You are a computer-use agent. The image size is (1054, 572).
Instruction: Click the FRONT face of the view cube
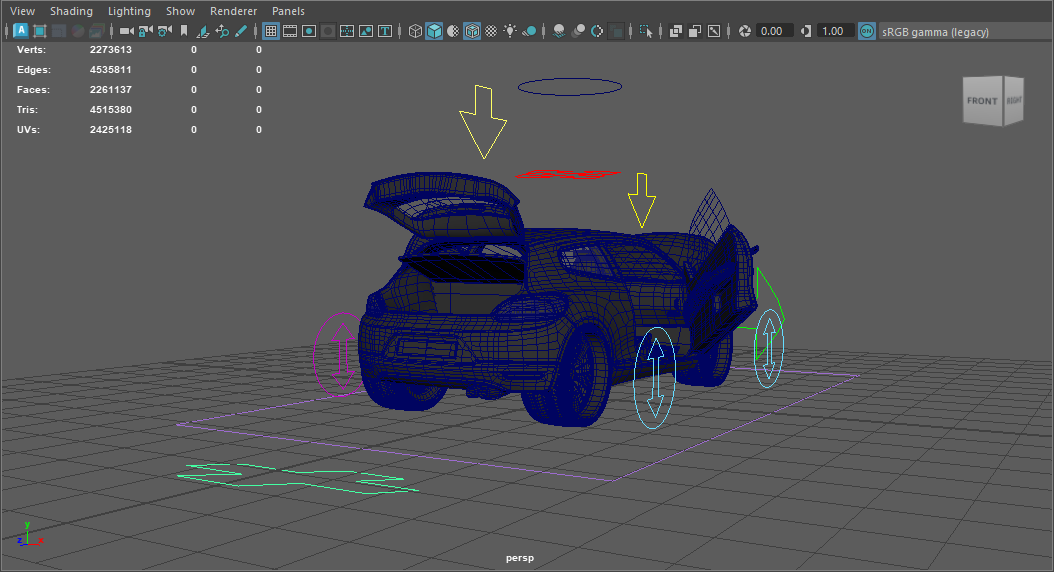click(982, 101)
